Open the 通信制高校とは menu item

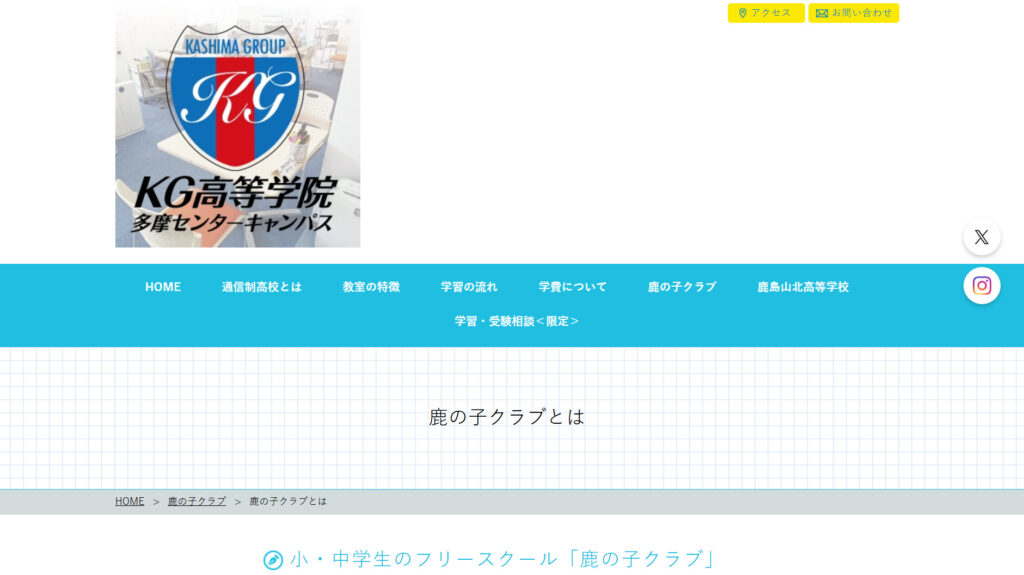pyautogui.click(x=261, y=287)
